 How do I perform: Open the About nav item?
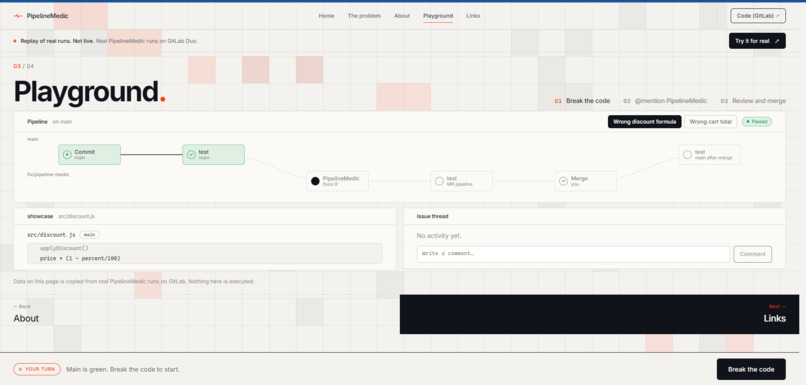click(402, 16)
